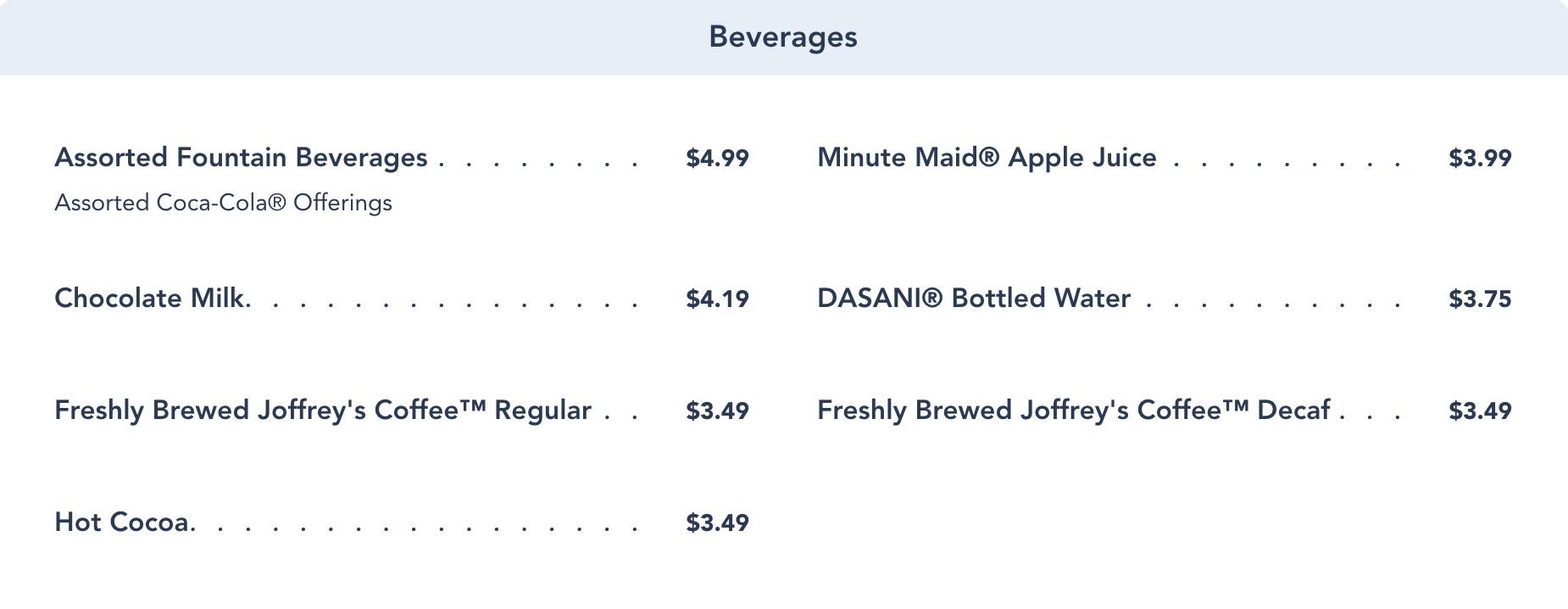This screenshot has height=609, width=1568.
Task: Click the Beverages section header
Action: click(783, 37)
